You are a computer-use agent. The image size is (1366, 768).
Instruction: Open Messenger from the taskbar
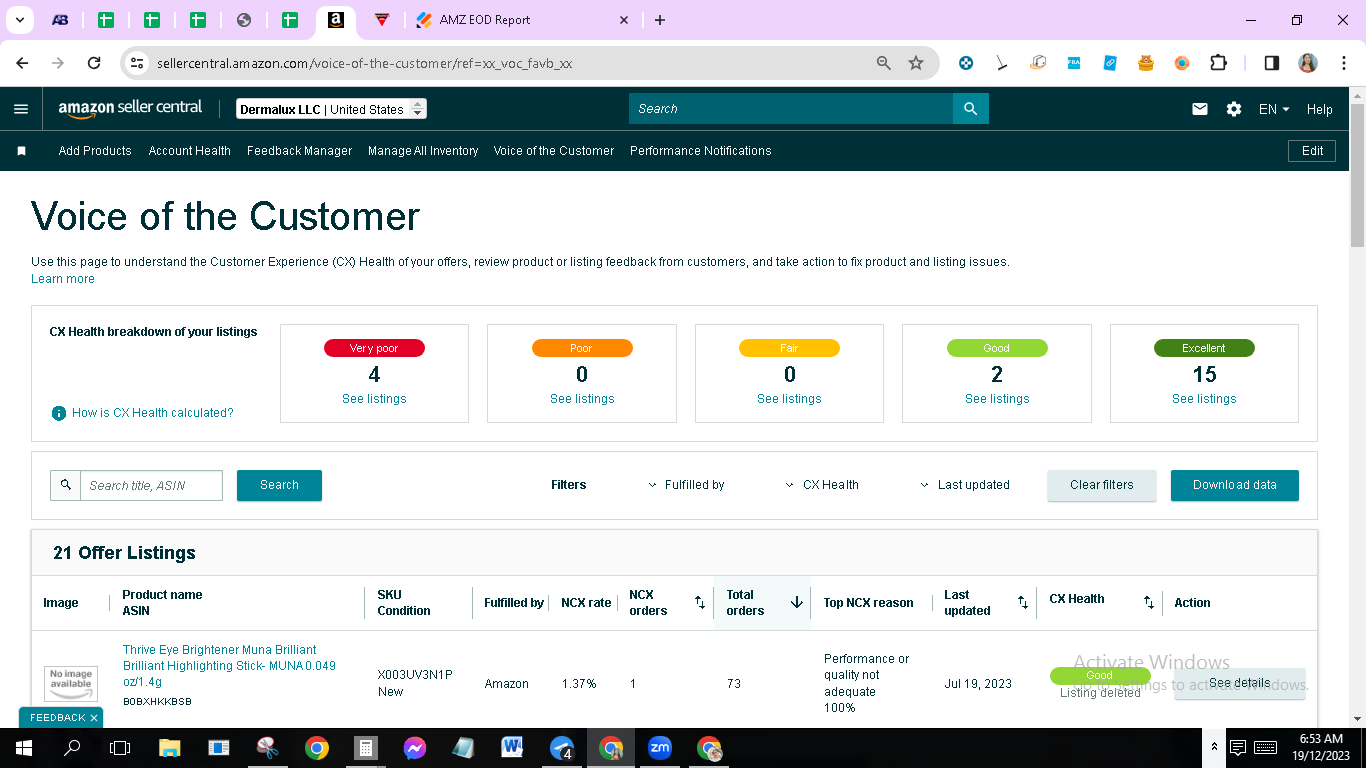(415, 748)
